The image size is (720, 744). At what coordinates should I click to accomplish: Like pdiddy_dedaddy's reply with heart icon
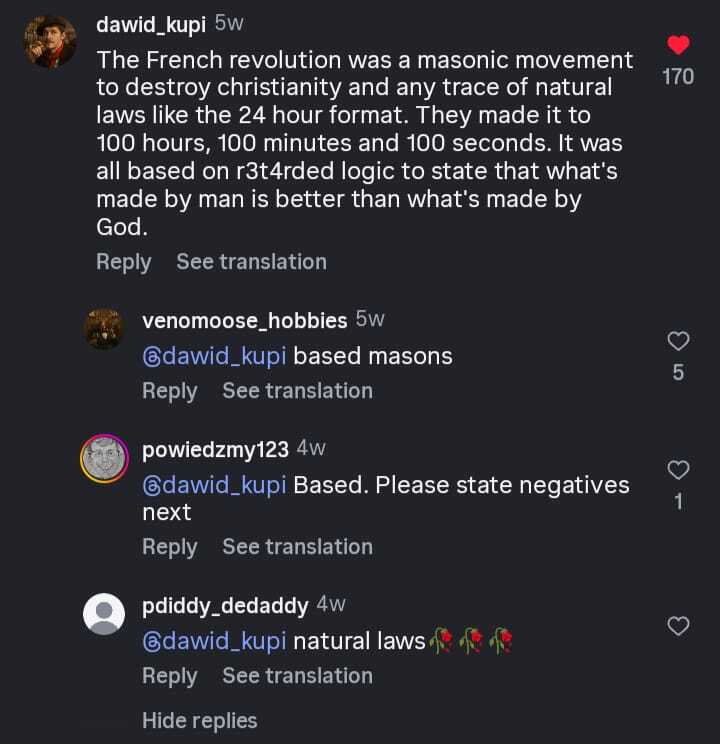tap(678, 627)
